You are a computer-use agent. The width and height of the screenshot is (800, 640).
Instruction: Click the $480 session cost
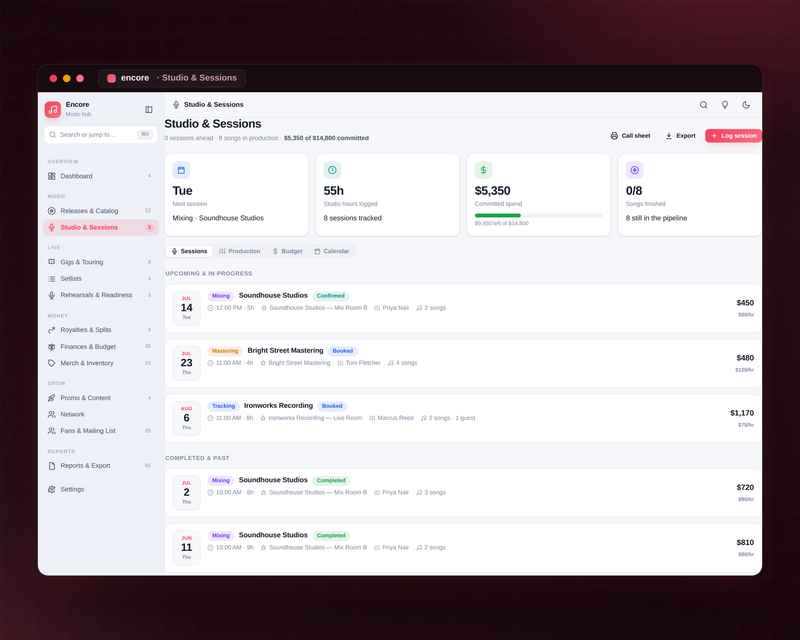pyautogui.click(x=745, y=358)
